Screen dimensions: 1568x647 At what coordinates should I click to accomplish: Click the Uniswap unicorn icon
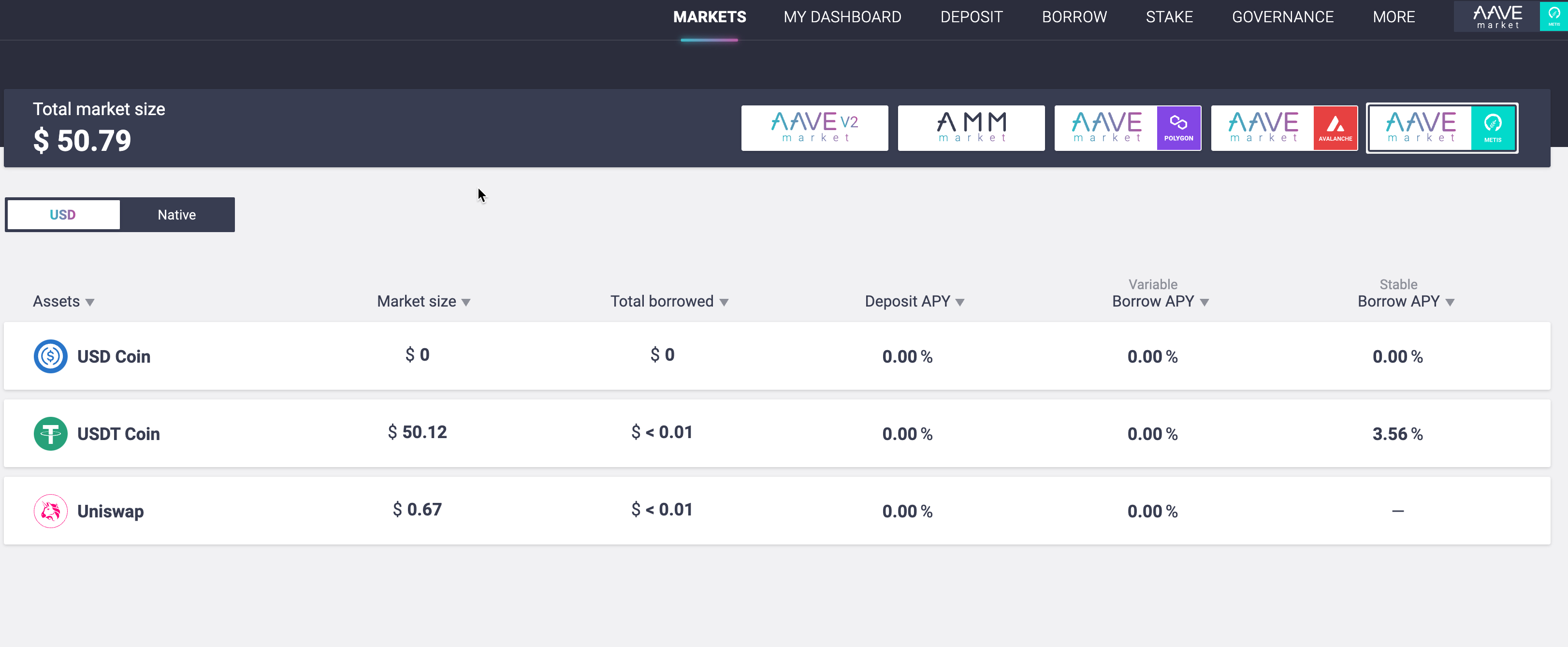click(51, 511)
